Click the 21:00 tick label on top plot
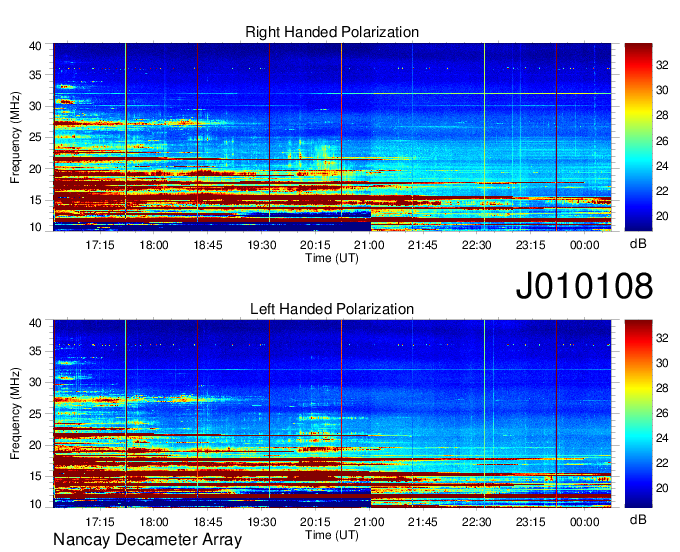 coord(369,245)
